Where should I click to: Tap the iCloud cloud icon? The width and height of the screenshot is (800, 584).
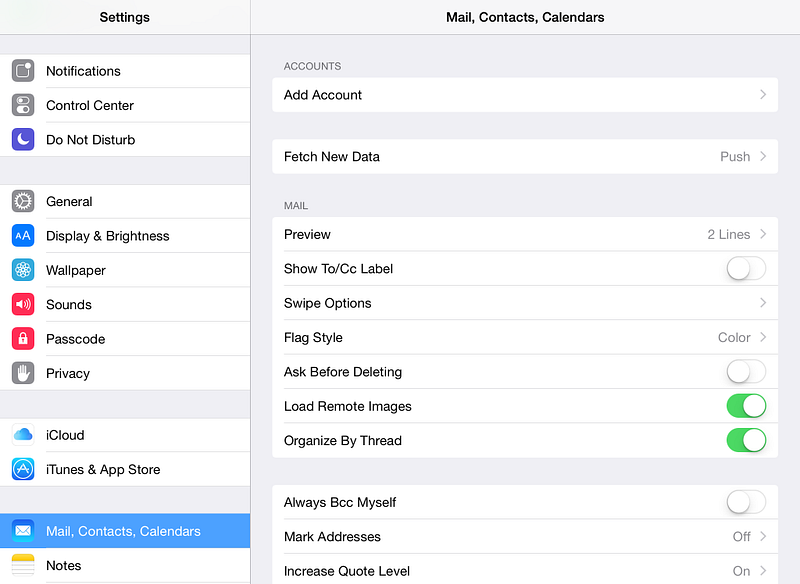tap(23, 435)
